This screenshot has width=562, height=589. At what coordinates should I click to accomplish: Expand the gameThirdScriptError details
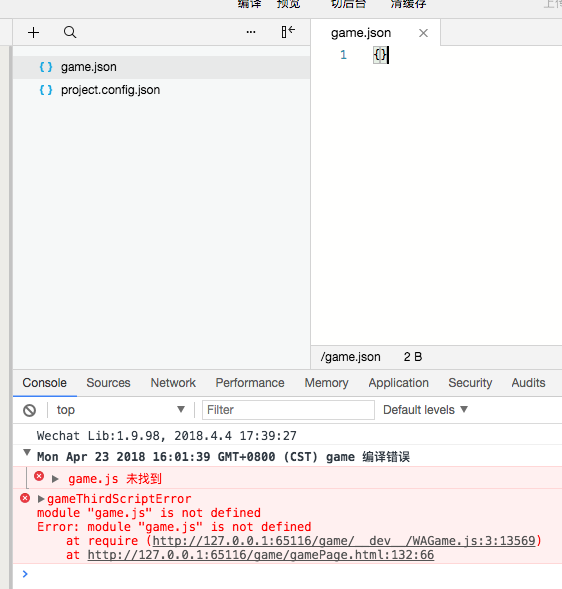41,499
